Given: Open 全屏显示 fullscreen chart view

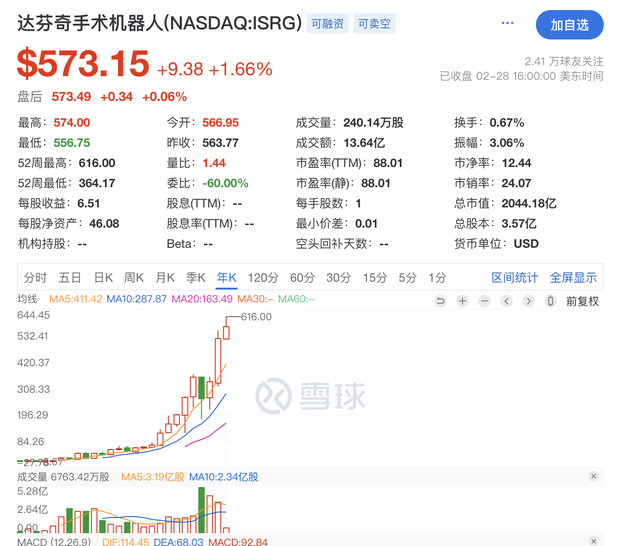Looking at the screenshot, I should click(x=573, y=278).
